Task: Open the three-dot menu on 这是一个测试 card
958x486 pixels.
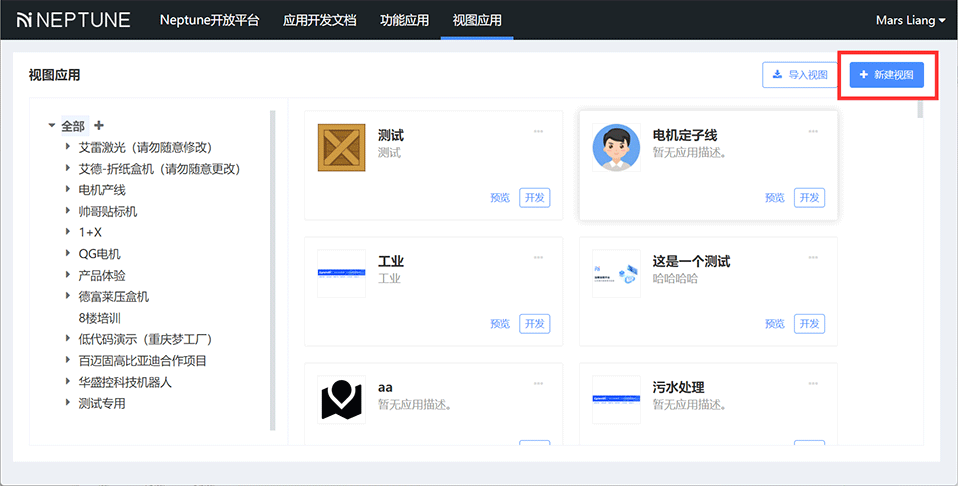Action: (x=813, y=257)
